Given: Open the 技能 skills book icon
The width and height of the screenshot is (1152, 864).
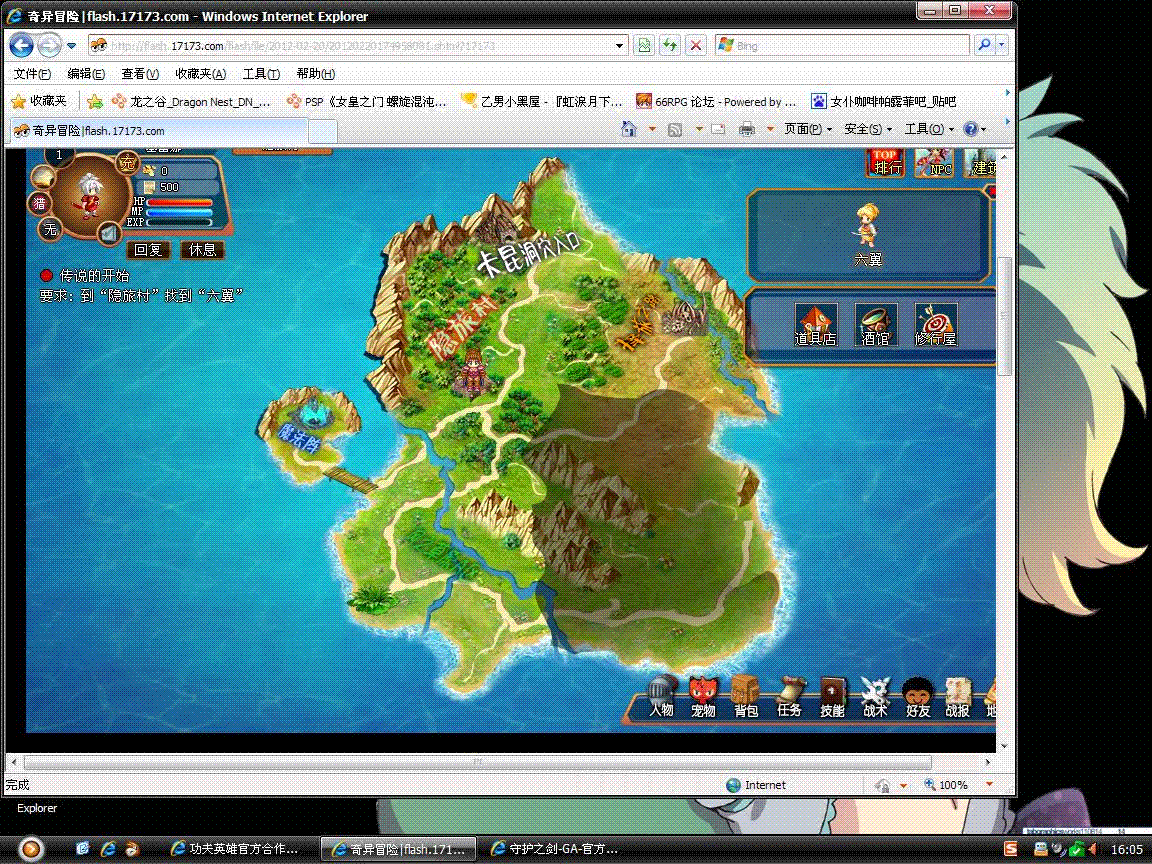Looking at the screenshot, I should [832, 697].
